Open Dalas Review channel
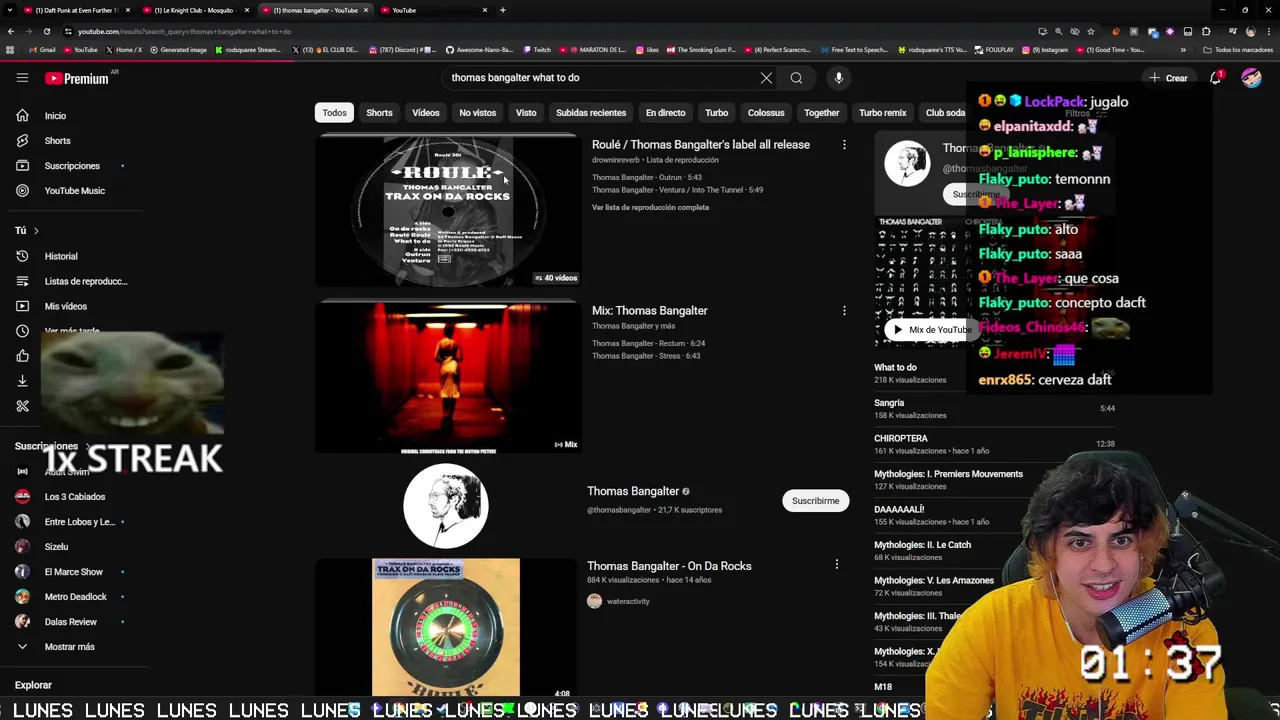This screenshot has width=1280, height=720. [70, 622]
